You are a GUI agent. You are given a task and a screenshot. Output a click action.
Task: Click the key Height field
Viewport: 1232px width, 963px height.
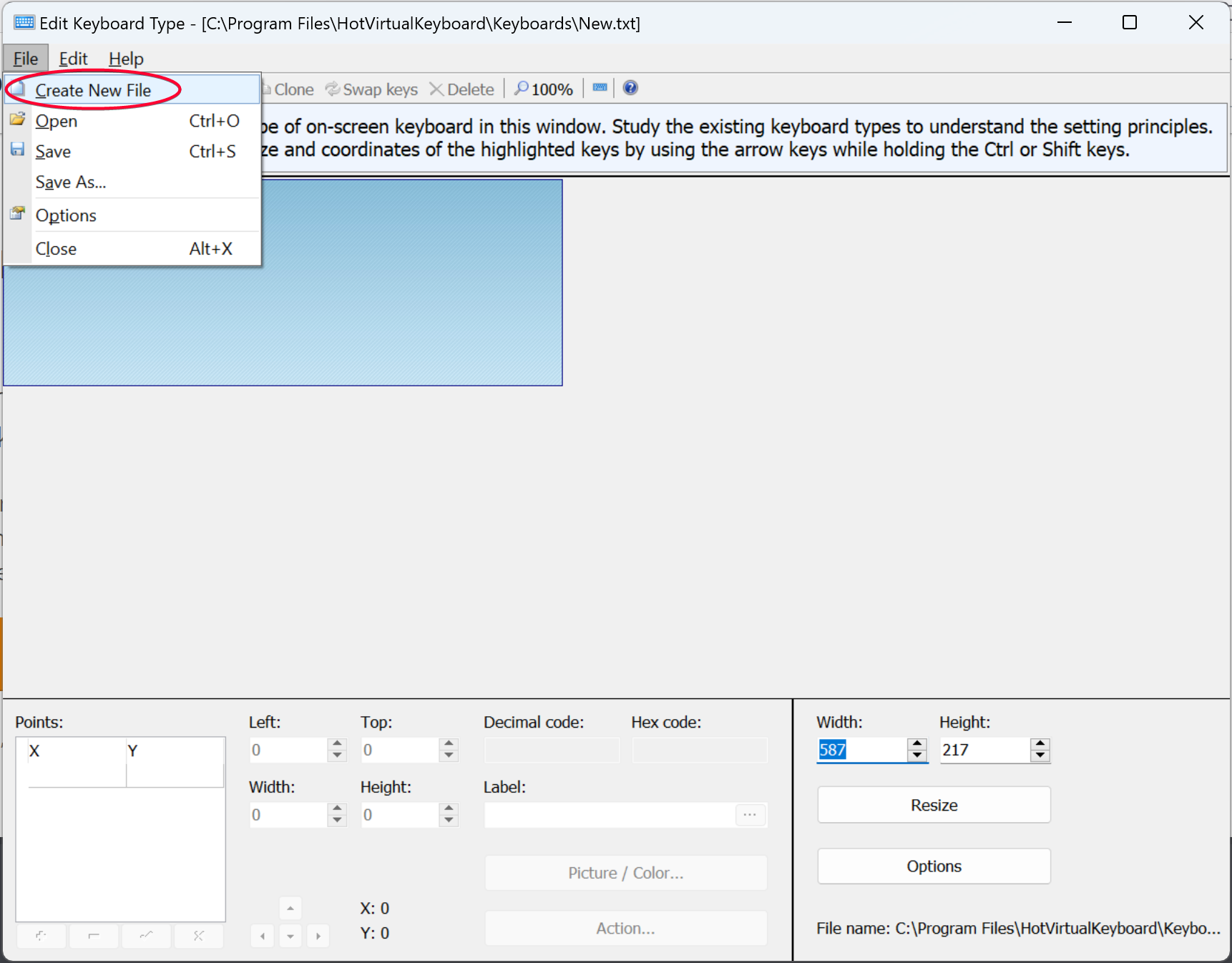pyautogui.click(x=400, y=815)
